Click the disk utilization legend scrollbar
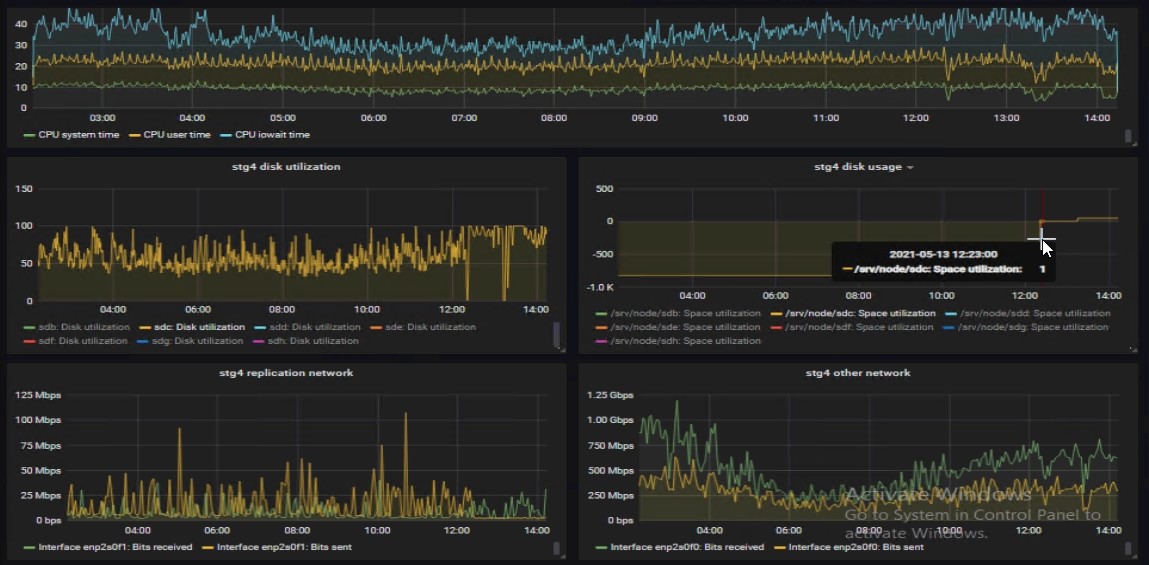Screen dimensions: 1149x565 [x=556, y=334]
